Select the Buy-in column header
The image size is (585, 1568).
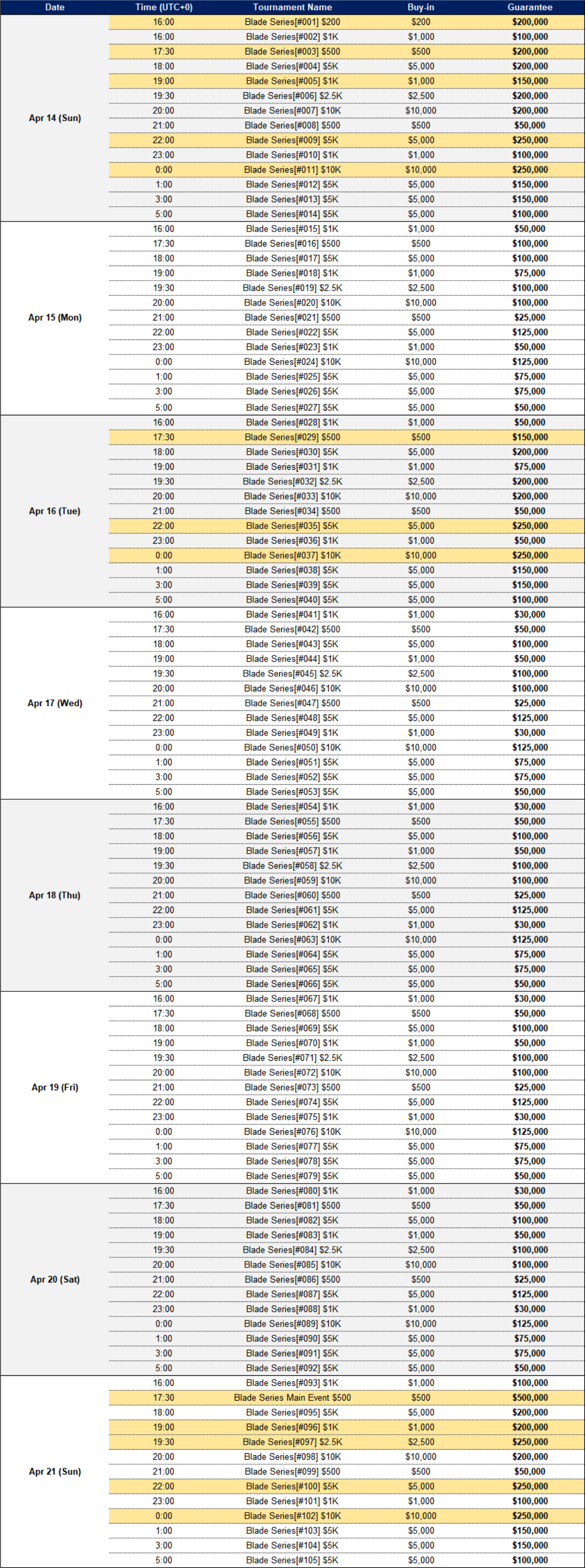(421, 7)
